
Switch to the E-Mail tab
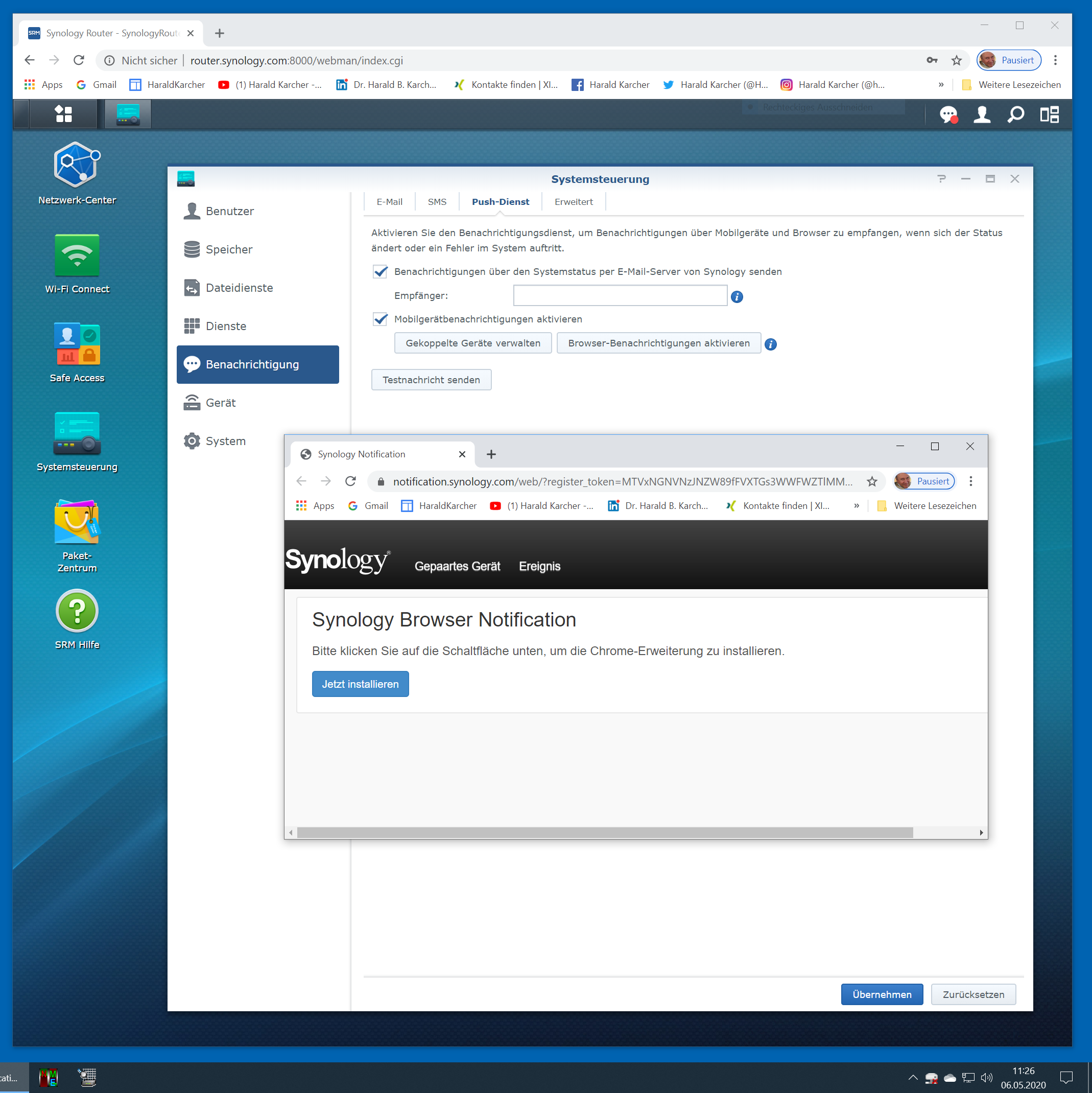(x=389, y=202)
